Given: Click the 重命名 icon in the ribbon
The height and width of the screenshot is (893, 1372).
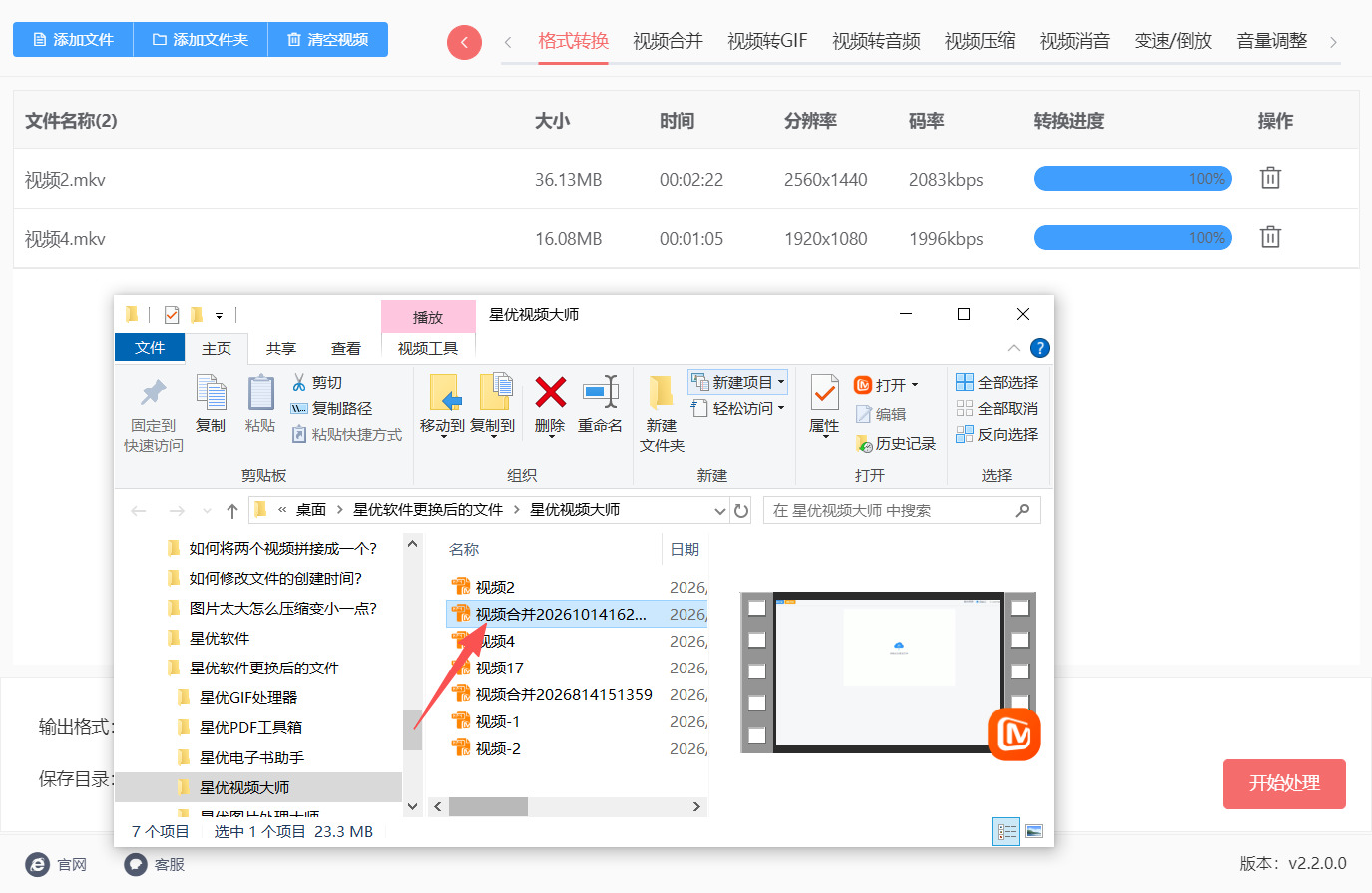Looking at the screenshot, I should pos(601,391).
